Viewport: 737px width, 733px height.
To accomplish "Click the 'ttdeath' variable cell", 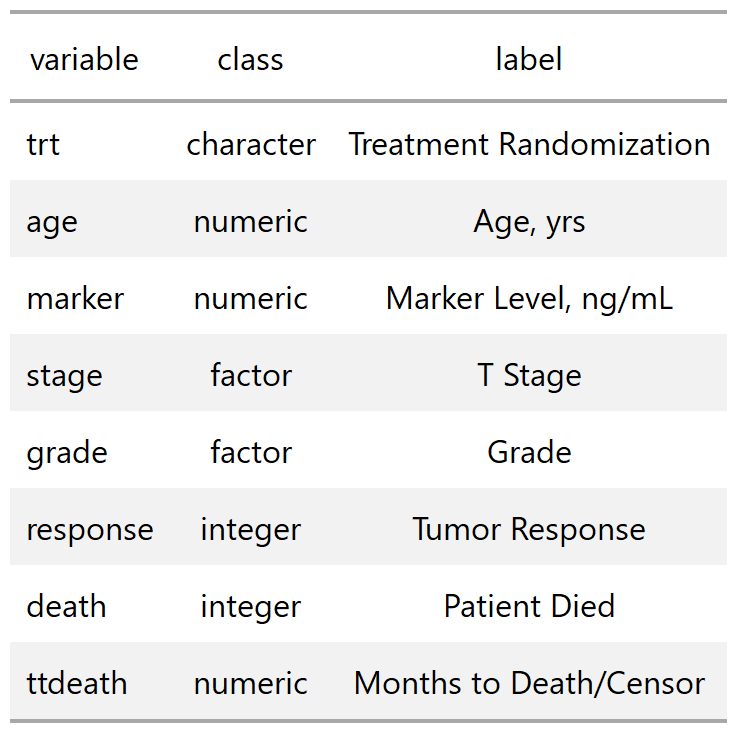I will pos(77,683).
